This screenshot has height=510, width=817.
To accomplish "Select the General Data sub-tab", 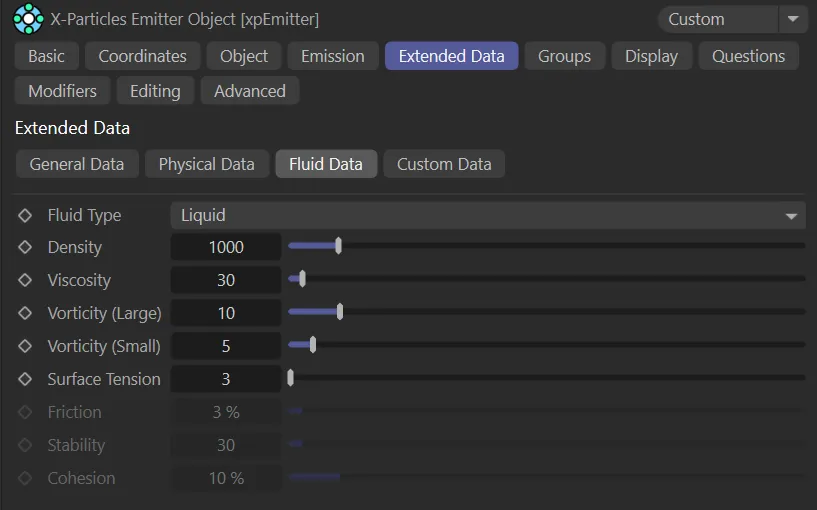I will click(77, 164).
